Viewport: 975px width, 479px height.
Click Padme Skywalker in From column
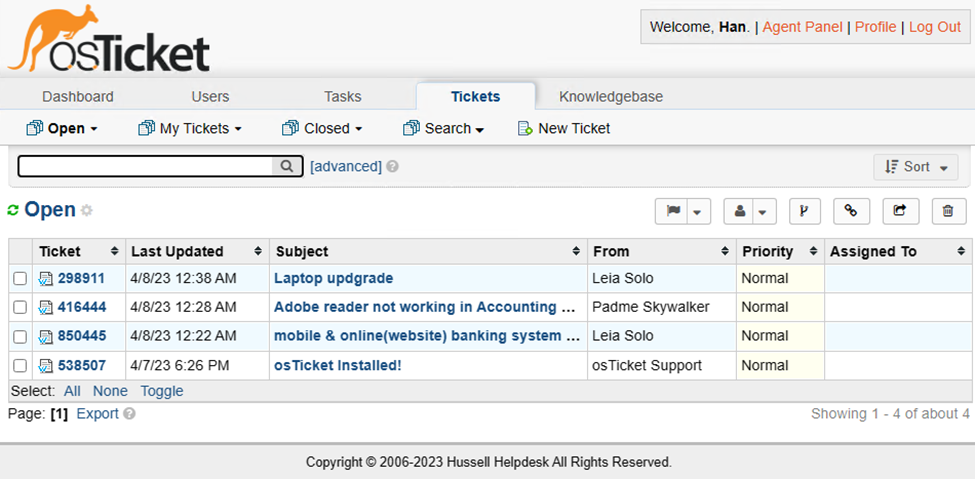pos(651,307)
